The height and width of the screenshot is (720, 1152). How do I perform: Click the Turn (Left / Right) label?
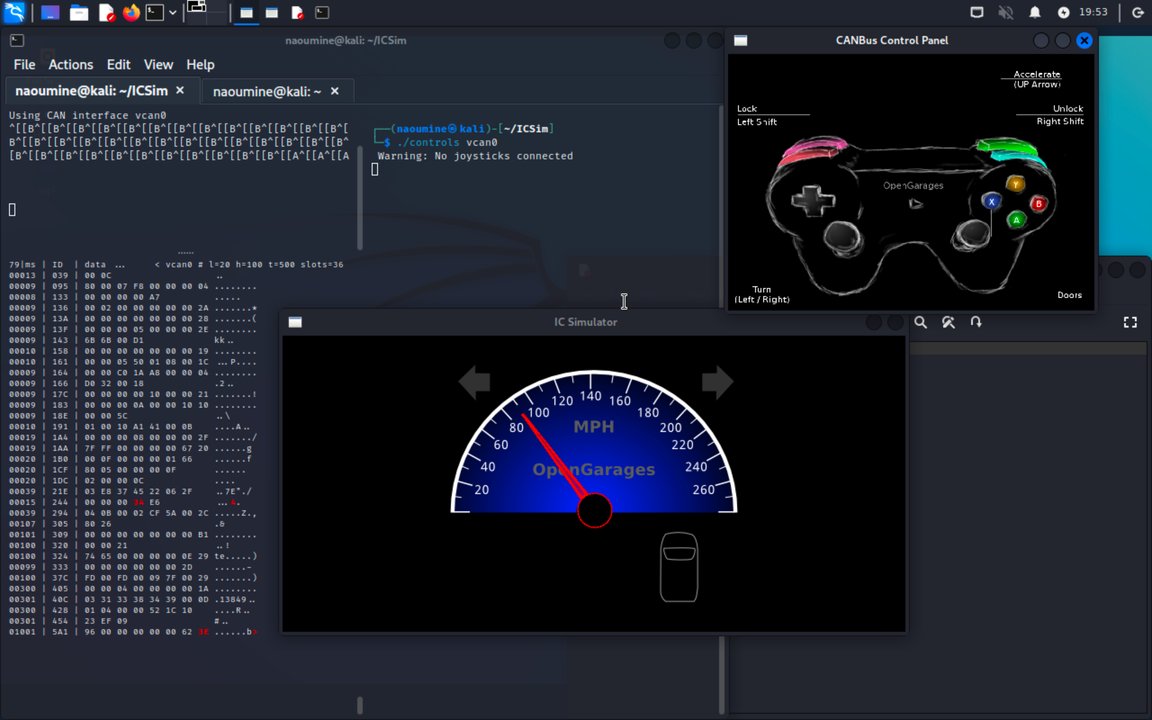click(x=762, y=295)
